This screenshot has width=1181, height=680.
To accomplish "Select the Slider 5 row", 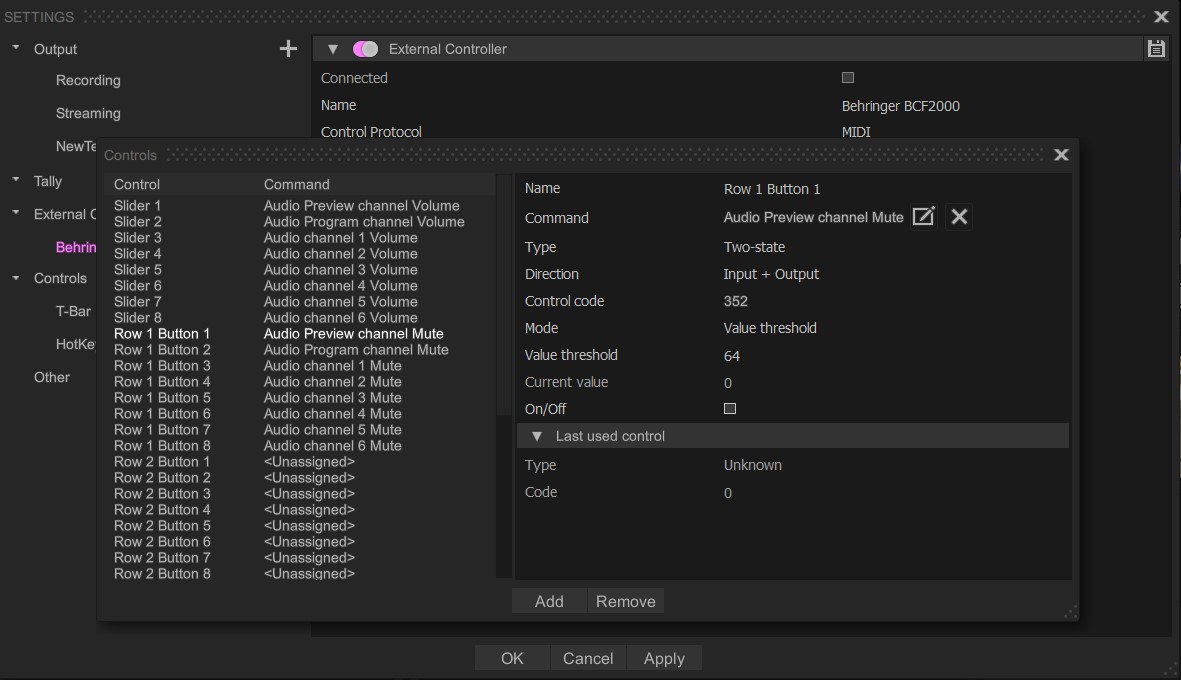I will point(300,270).
